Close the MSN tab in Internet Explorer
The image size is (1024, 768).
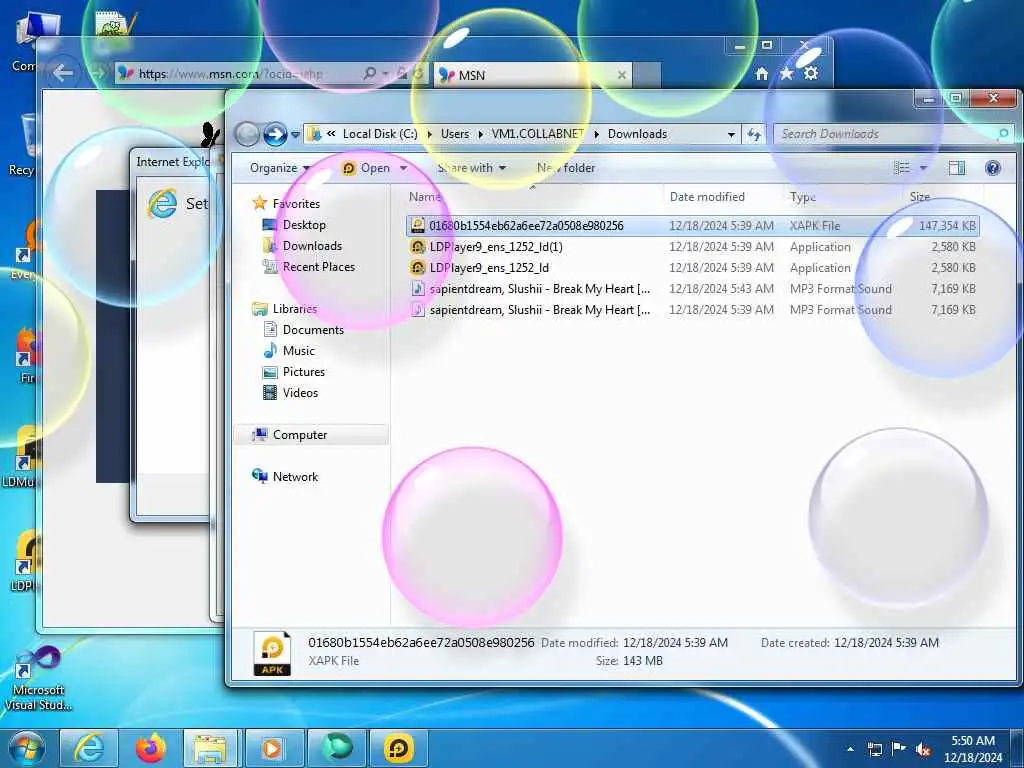(622, 75)
